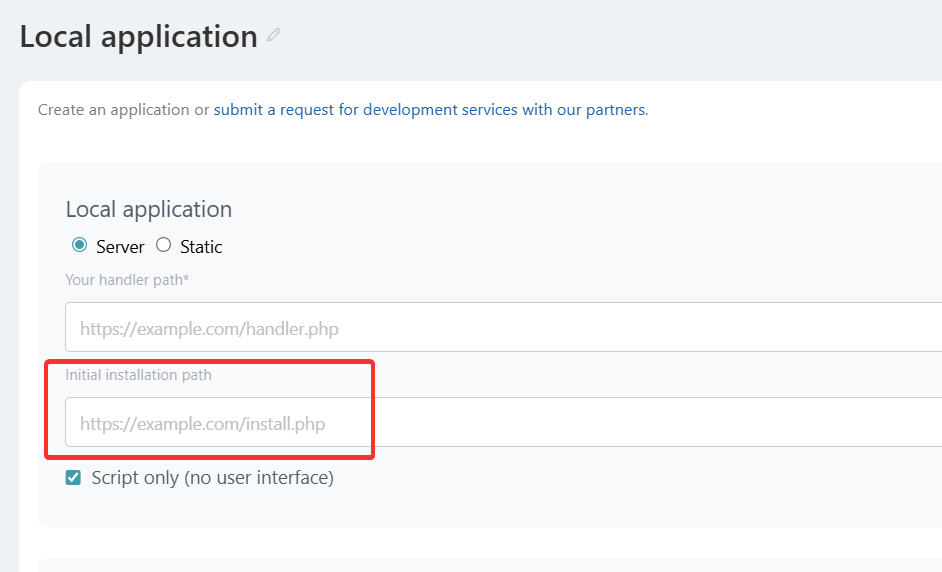Viewport: 942px width, 572px height.
Task: Click the pencil edit icon beside the title
Action: 274,36
